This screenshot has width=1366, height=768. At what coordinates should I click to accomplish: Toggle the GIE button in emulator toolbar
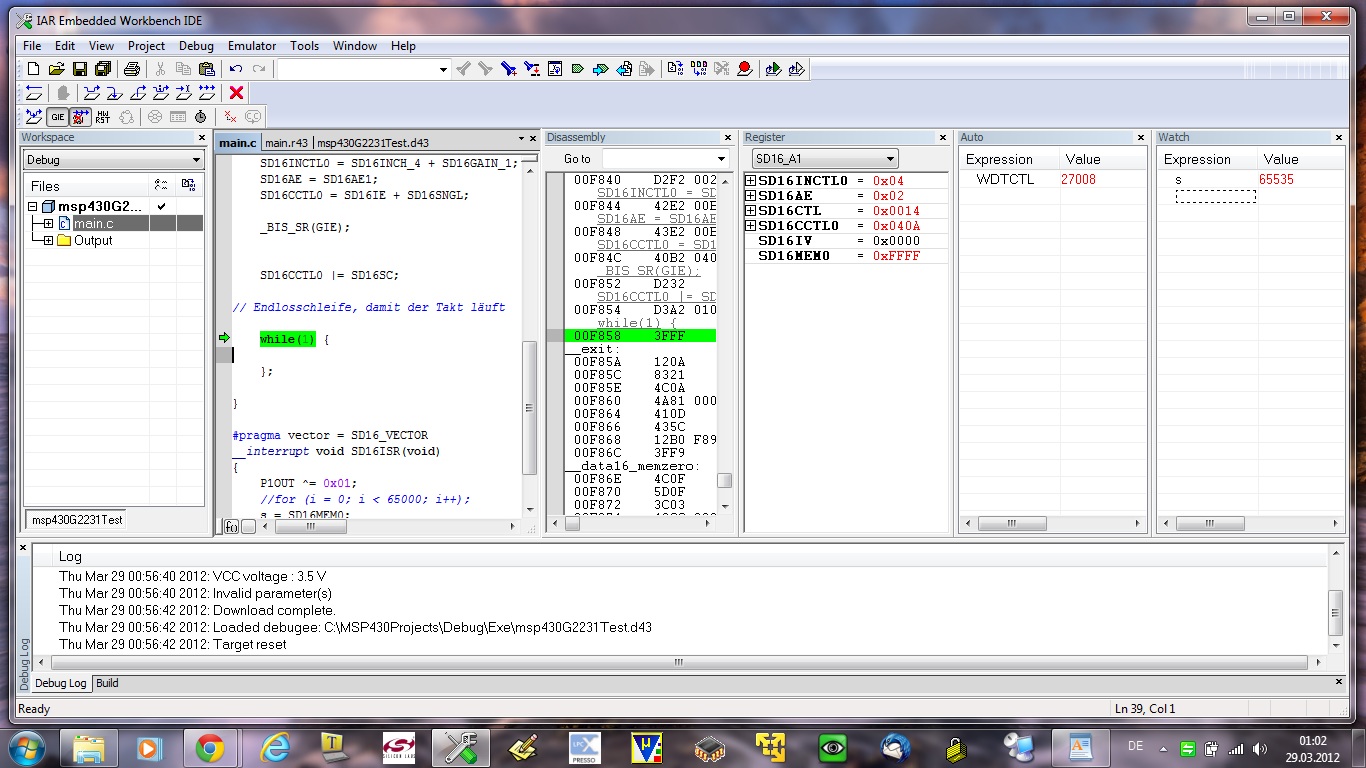pyautogui.click(x=57, y=117)
